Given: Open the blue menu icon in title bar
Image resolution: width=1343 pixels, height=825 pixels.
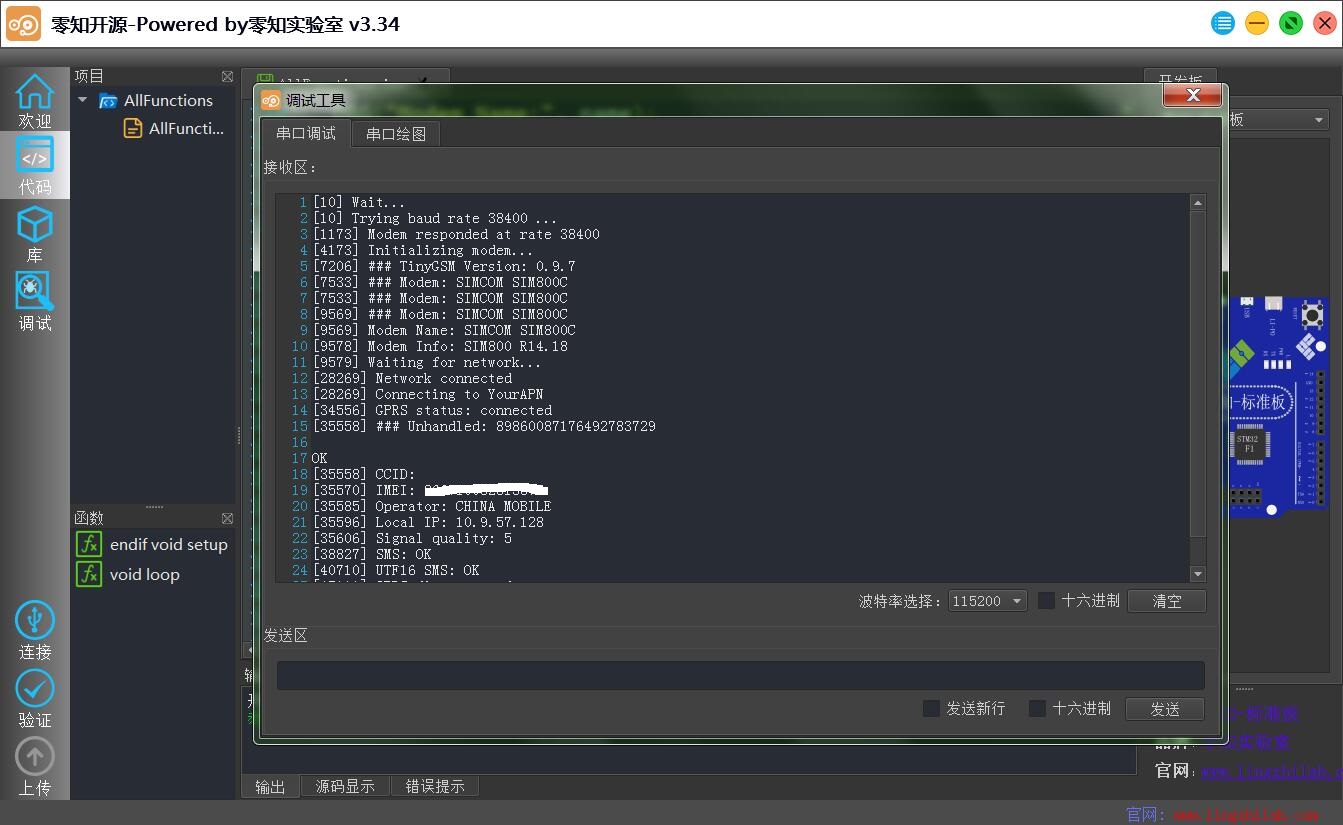Looking at the screenshot, I should [x=1223, y=23].
